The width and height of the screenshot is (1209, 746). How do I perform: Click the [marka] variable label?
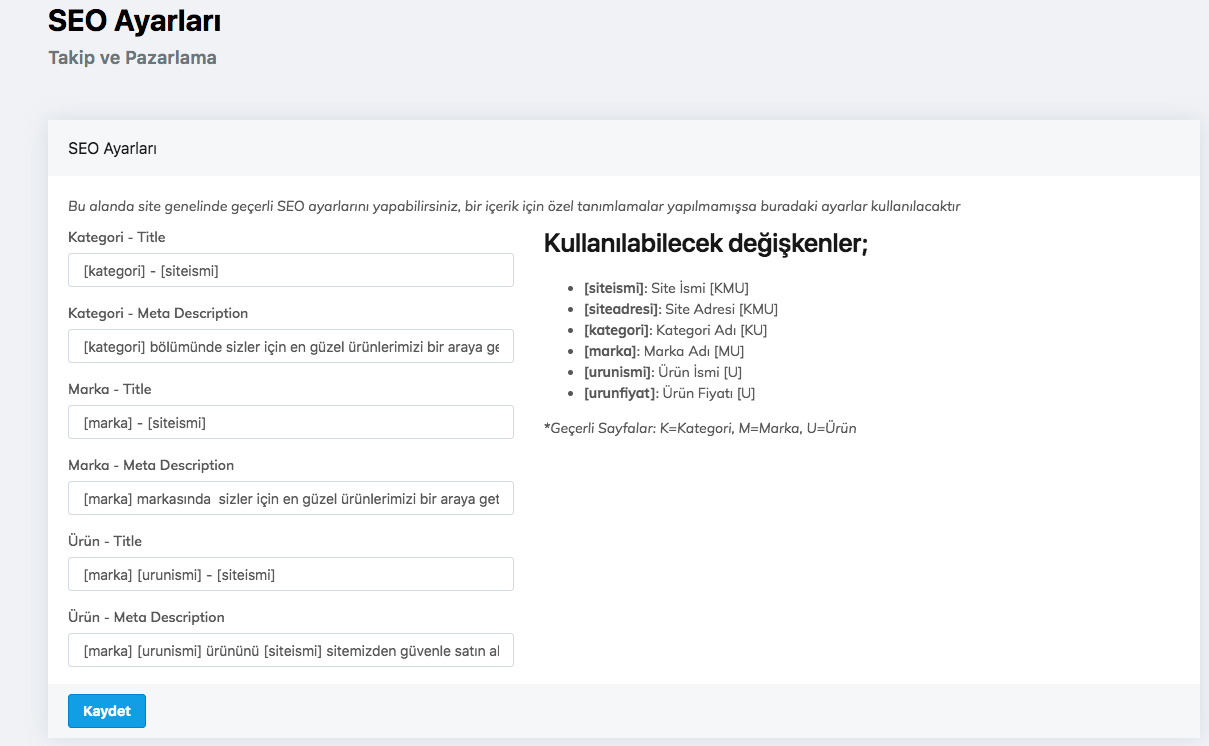[x=640, y=351]
